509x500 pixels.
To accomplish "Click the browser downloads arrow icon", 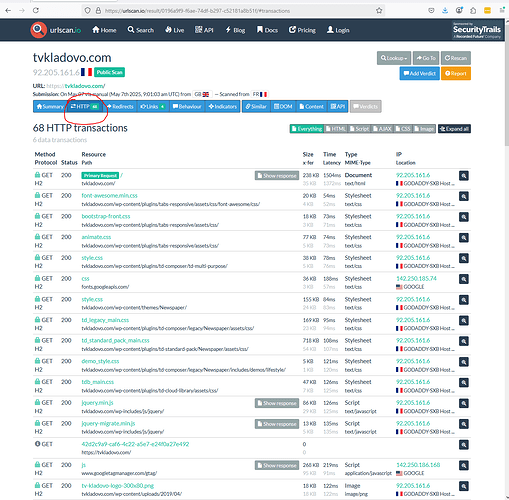I will click(x=445, y=10).
